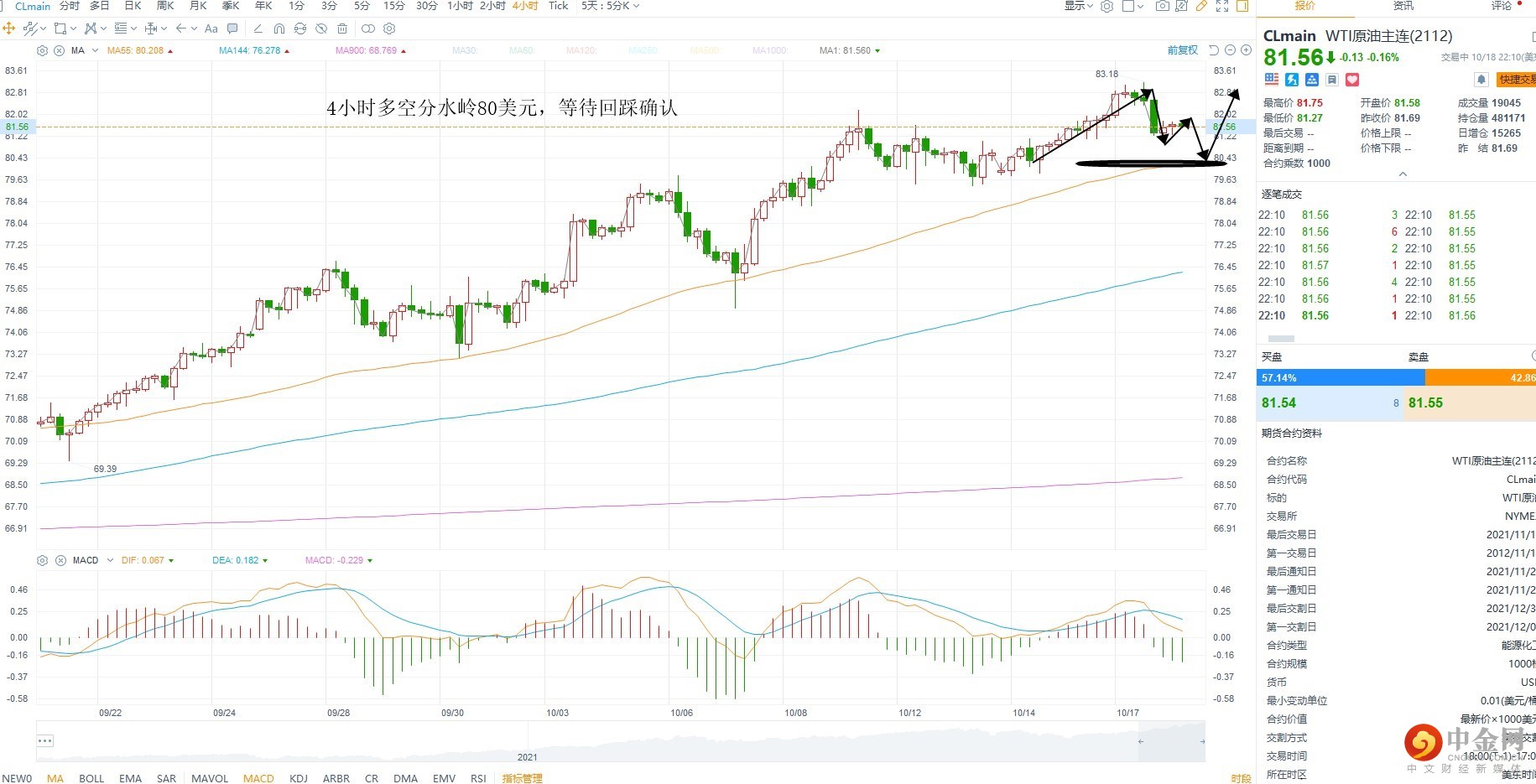The height and width of the screenshot is (784, 1536).
Task: Select the crosshair move tool
Action: tap(9, 29)
